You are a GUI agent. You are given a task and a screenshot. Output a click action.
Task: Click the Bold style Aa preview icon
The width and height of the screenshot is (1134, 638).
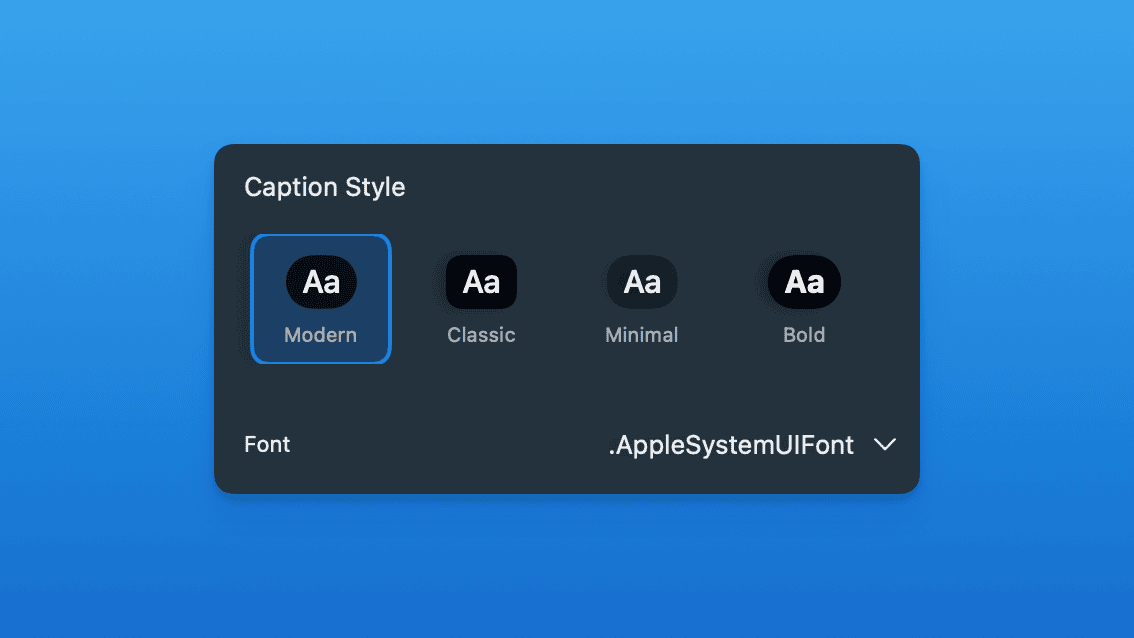tap(804, 282)
